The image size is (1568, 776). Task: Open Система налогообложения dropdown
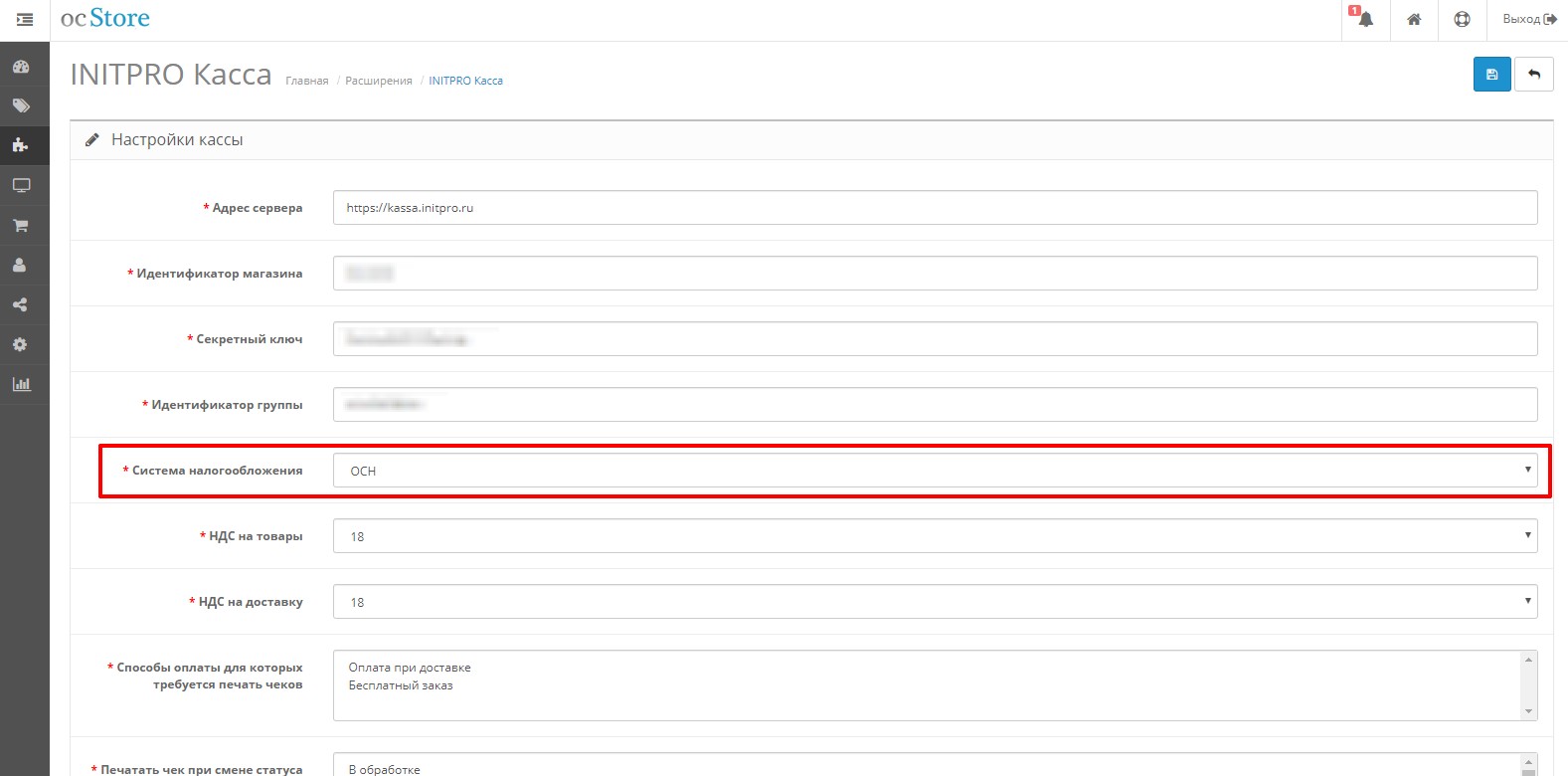pyautogui.click(x=935, y=470)
